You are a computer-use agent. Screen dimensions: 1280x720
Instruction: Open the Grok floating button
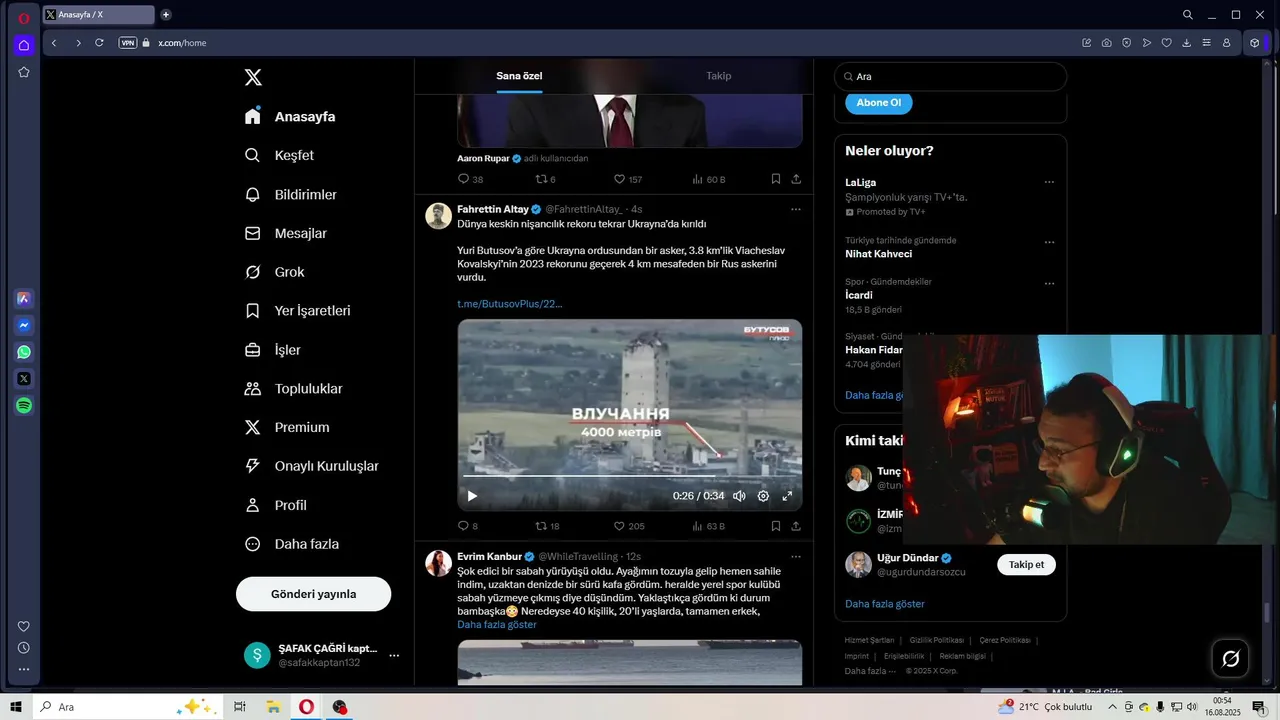tap(1231, 658)
